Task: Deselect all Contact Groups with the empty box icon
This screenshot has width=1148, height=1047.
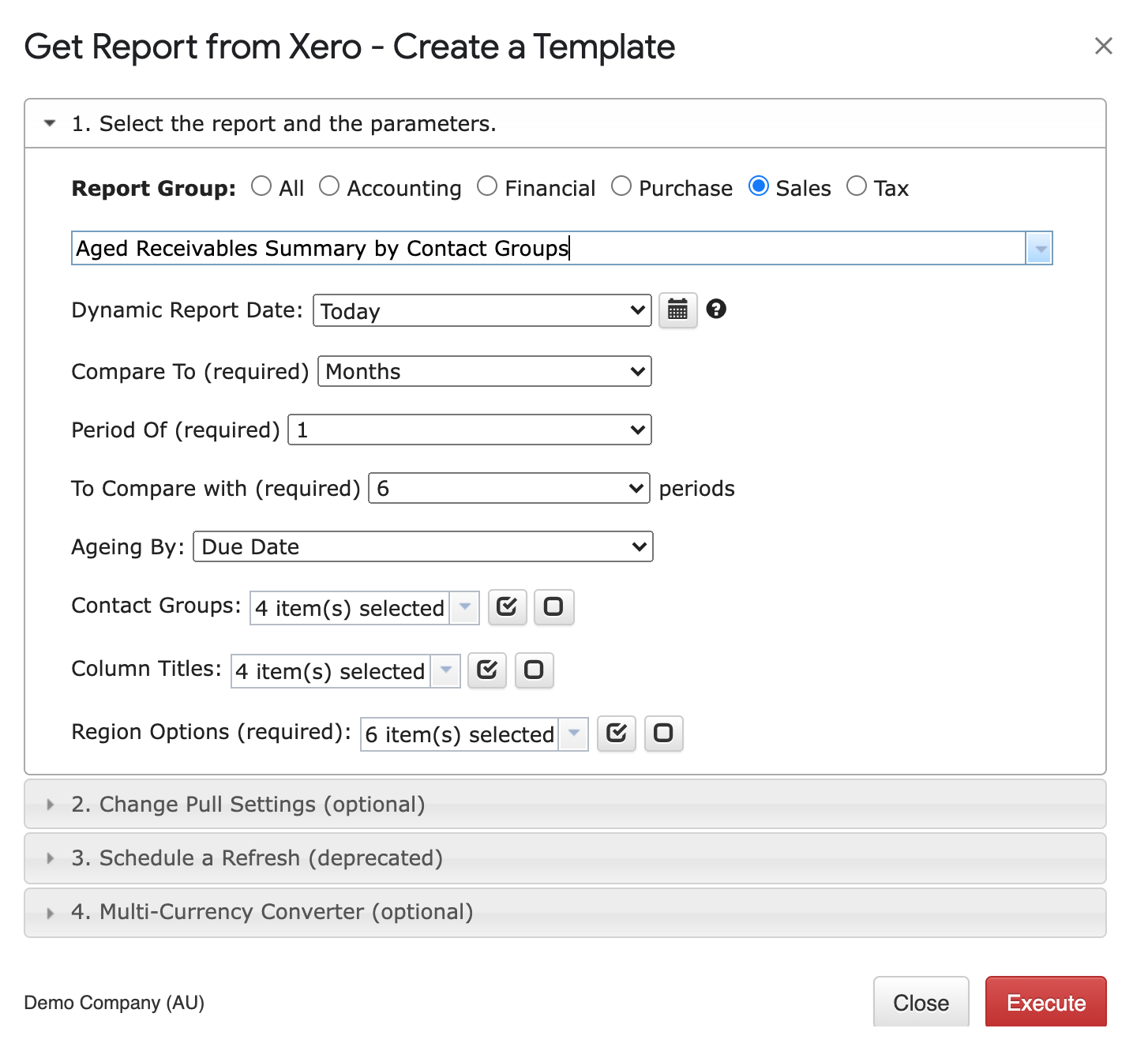Action: [x=553, y=606]
